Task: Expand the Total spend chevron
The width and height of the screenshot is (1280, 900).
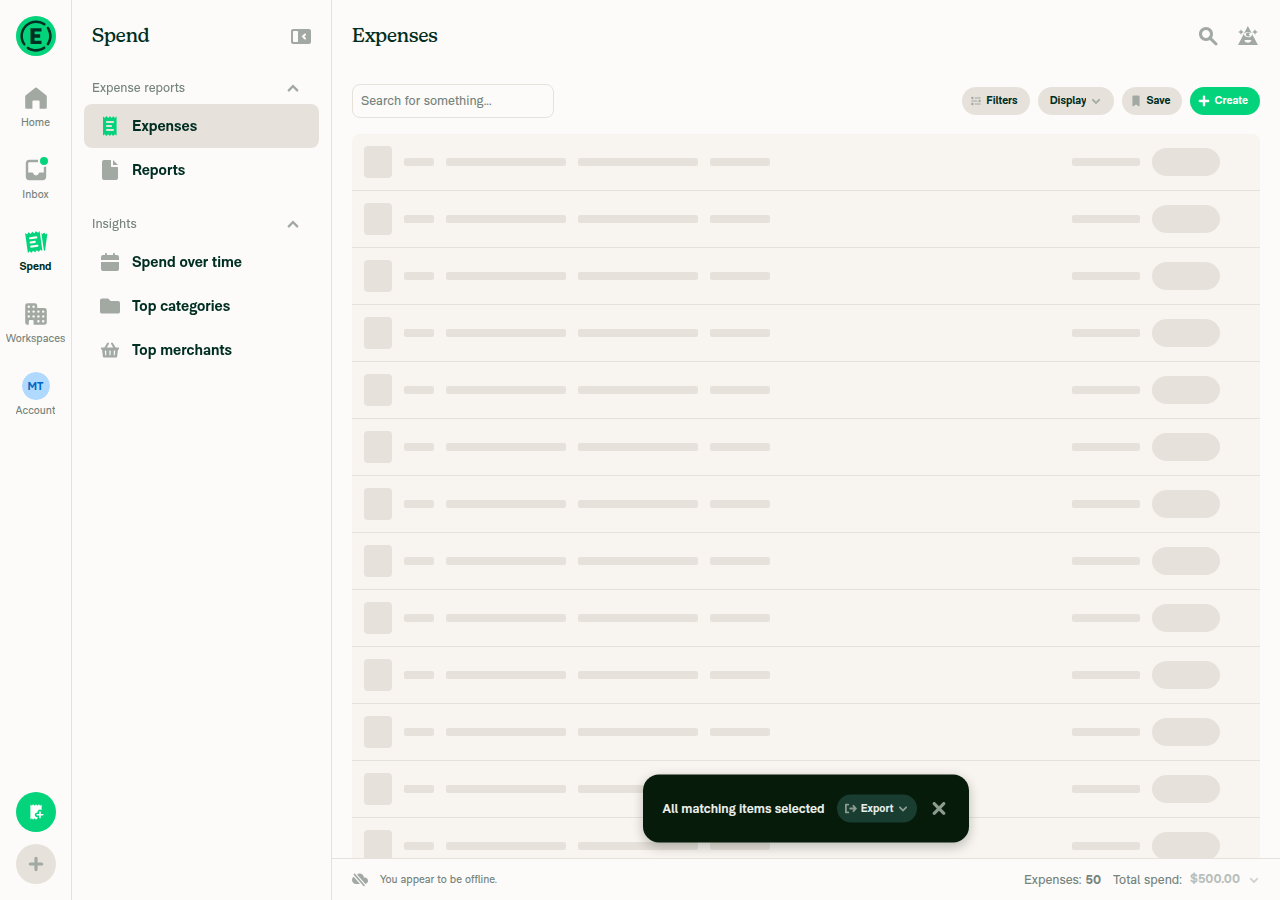Action: pyautogui.click(x=1254, y=880)
